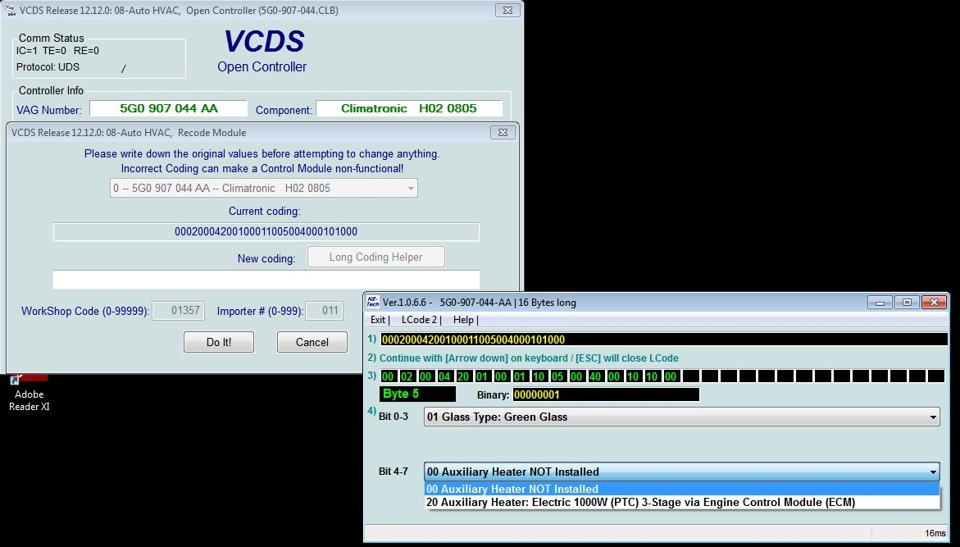The image size is (960, 547).
Task: Close the LCode long coding window
Action: pos(934,302)
